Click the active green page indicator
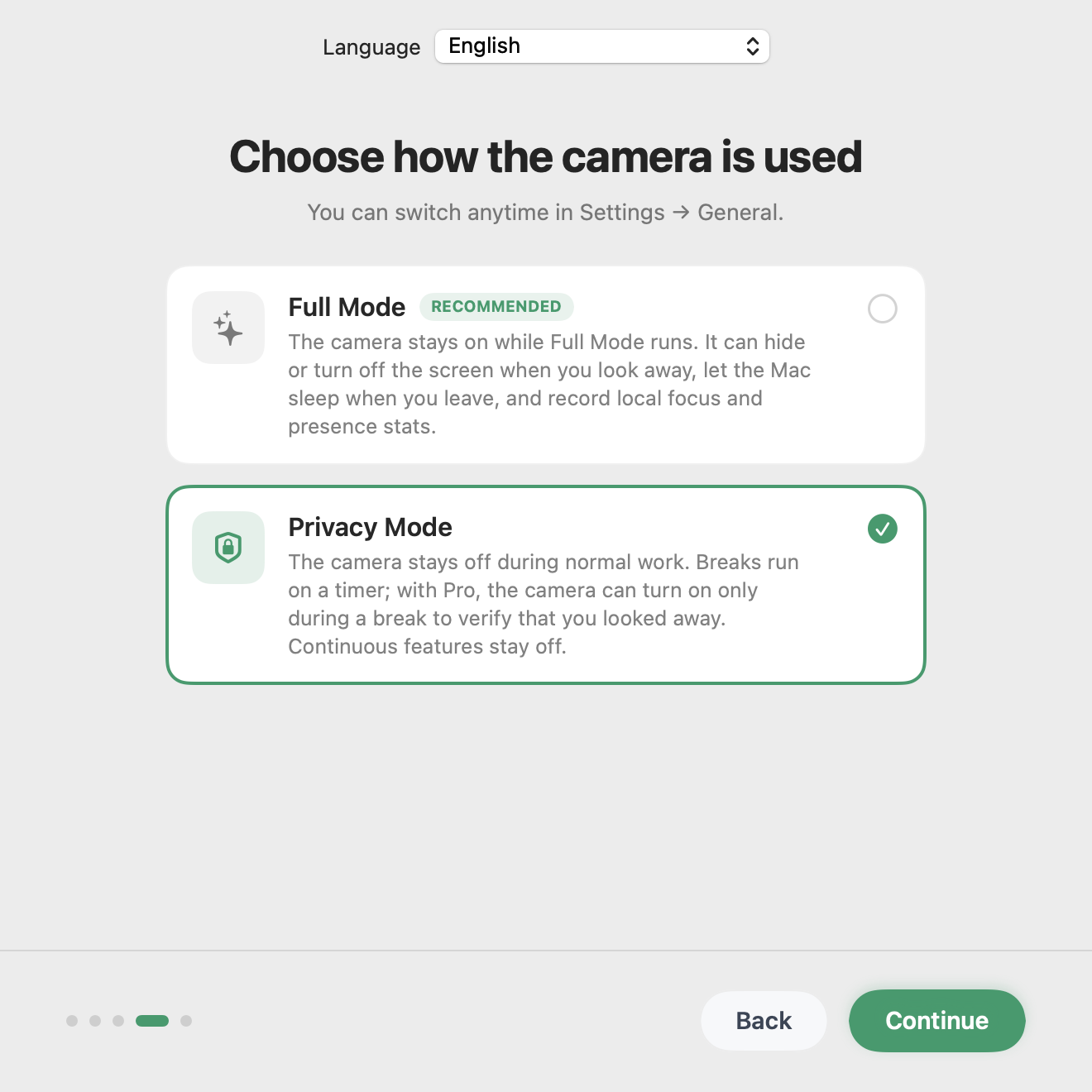1092x1092 pixels. pyautogui.click(x=152, y=1021)
